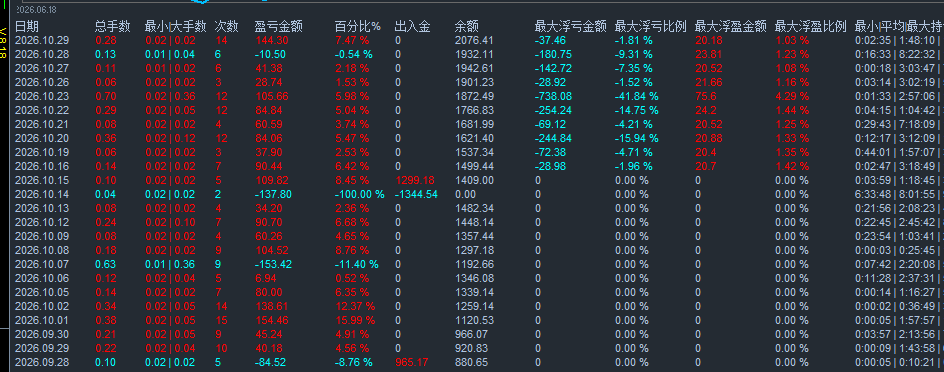Click loss amount -137.80
944x372 pixels.
pyautogui.click(x=273, y=194)
